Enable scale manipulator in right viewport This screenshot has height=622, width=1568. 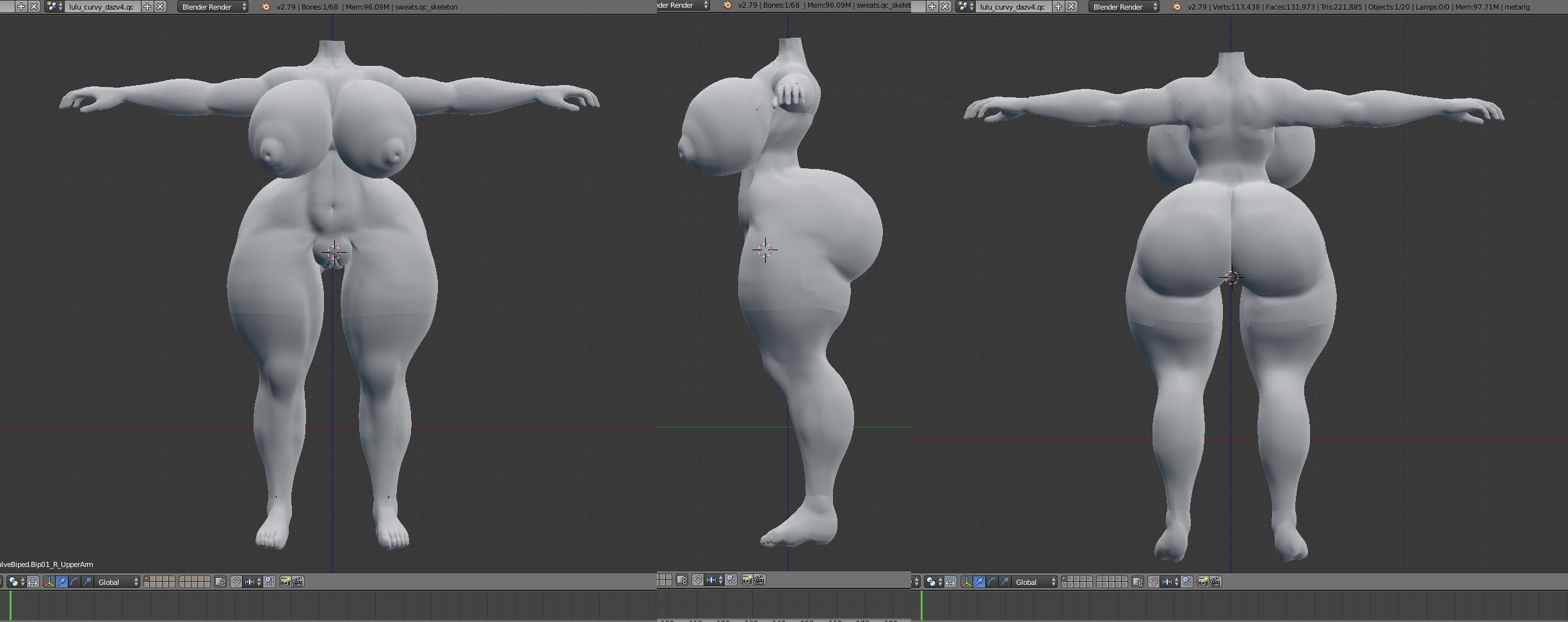[1005, 582]
